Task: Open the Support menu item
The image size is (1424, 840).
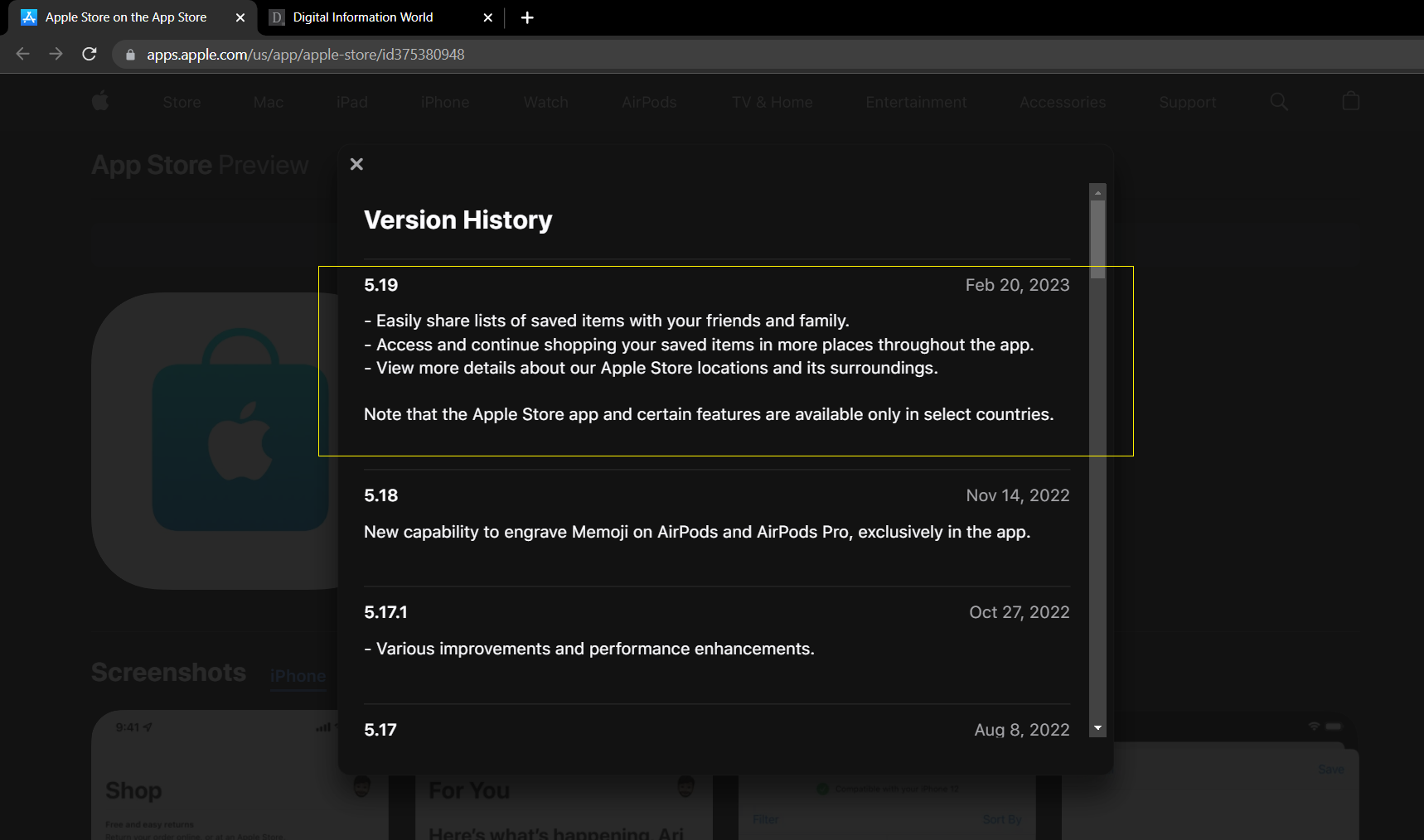Action: (x=1188, y=102)
